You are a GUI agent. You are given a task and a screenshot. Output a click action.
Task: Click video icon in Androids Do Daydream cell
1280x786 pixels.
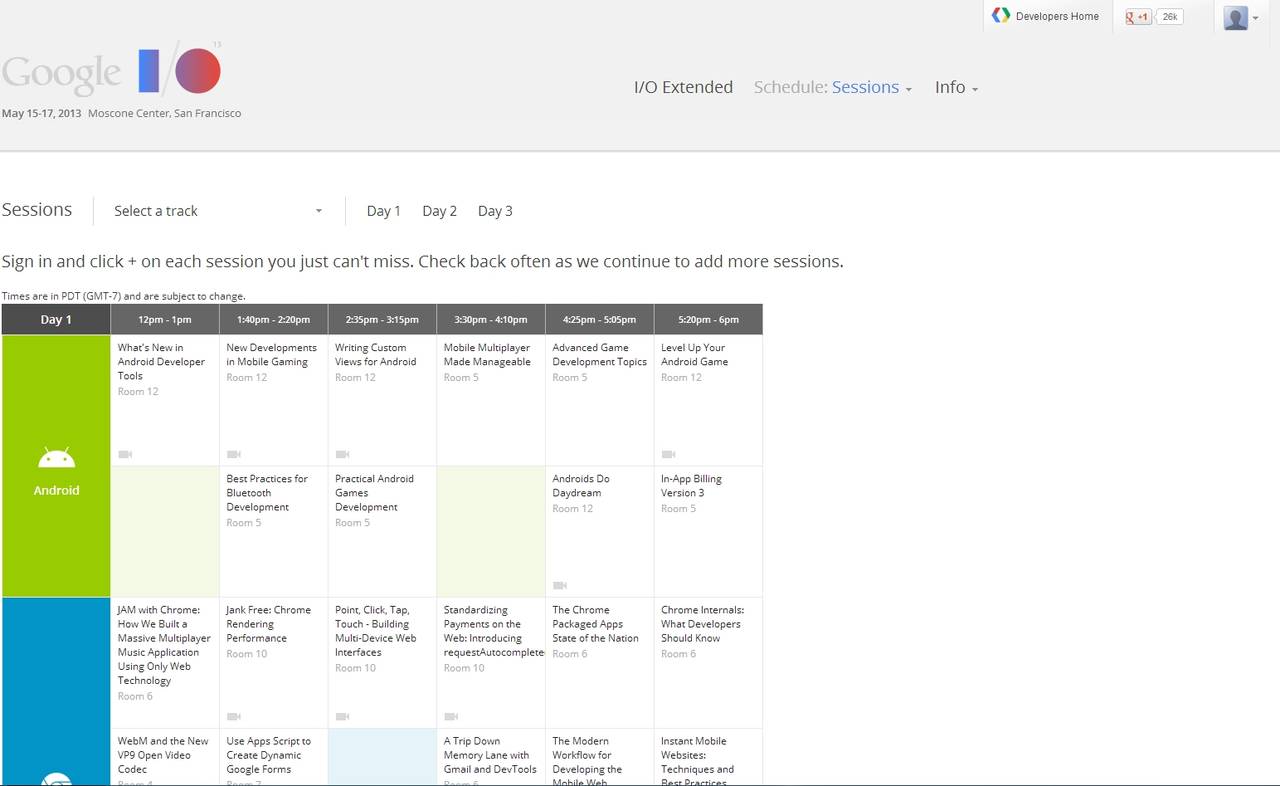coord(560,585)
